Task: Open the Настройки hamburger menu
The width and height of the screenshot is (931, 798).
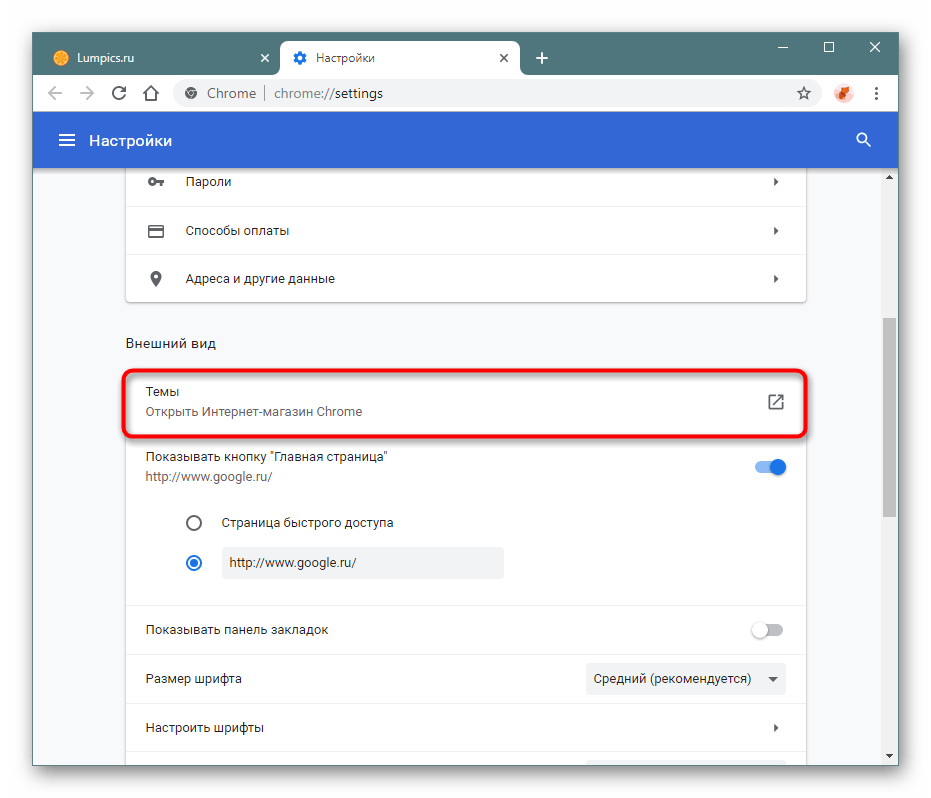Action: [66, 140]
